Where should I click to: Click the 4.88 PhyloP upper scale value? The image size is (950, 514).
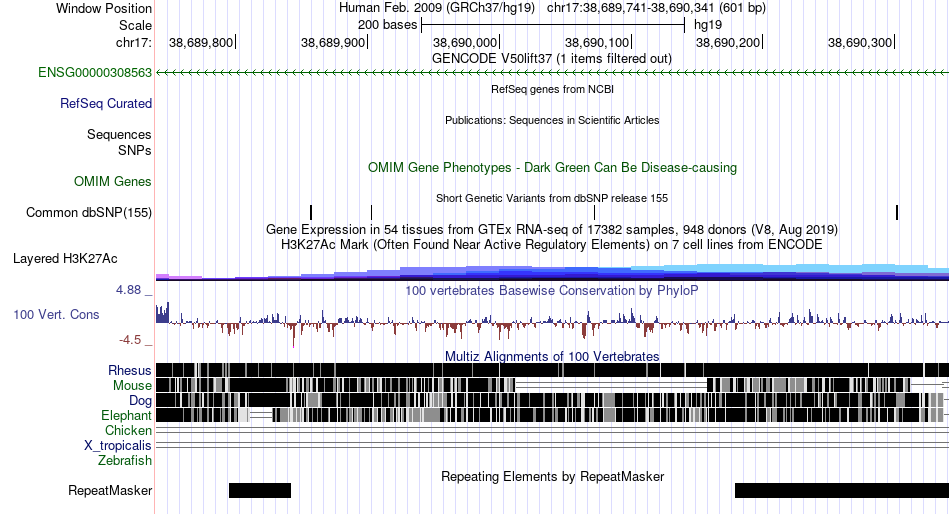point(128,290)
